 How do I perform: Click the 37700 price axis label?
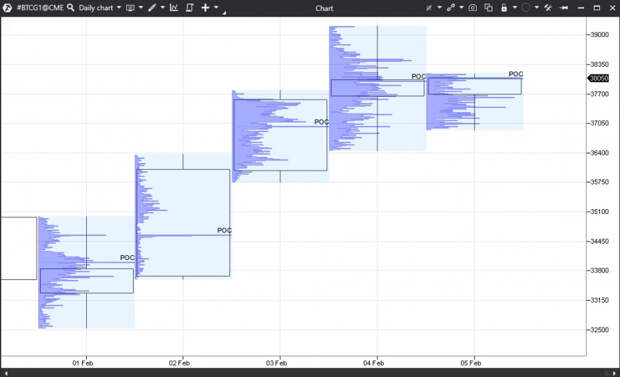[x=599, y=94]
